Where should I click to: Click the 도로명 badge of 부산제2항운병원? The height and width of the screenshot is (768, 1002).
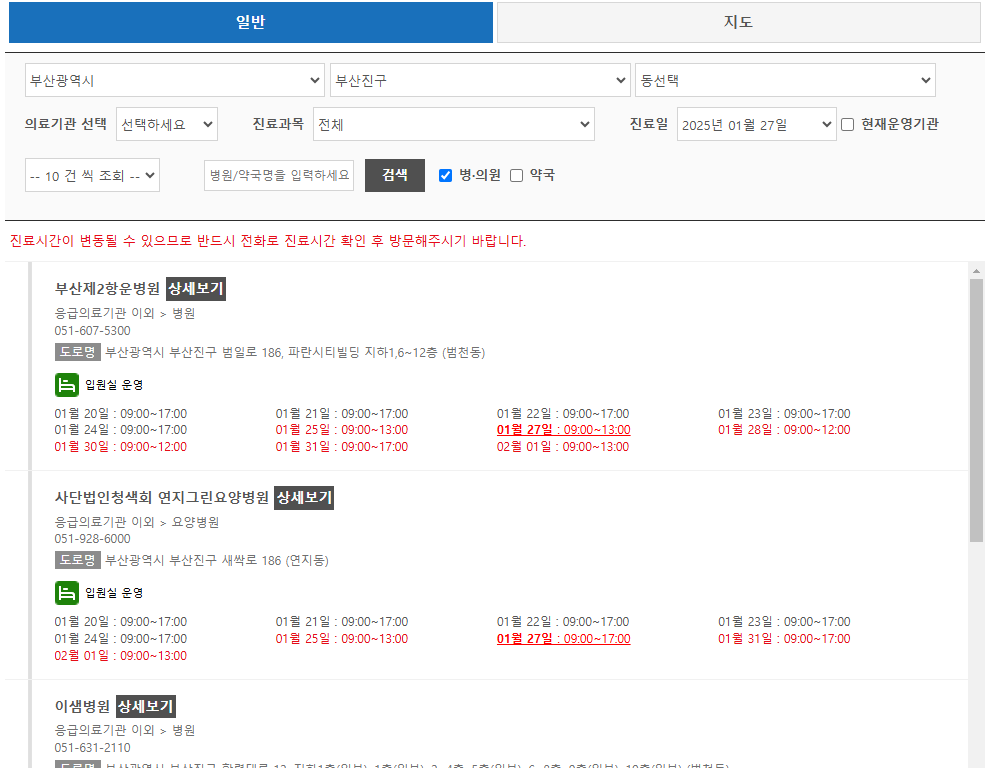[77, 352]
